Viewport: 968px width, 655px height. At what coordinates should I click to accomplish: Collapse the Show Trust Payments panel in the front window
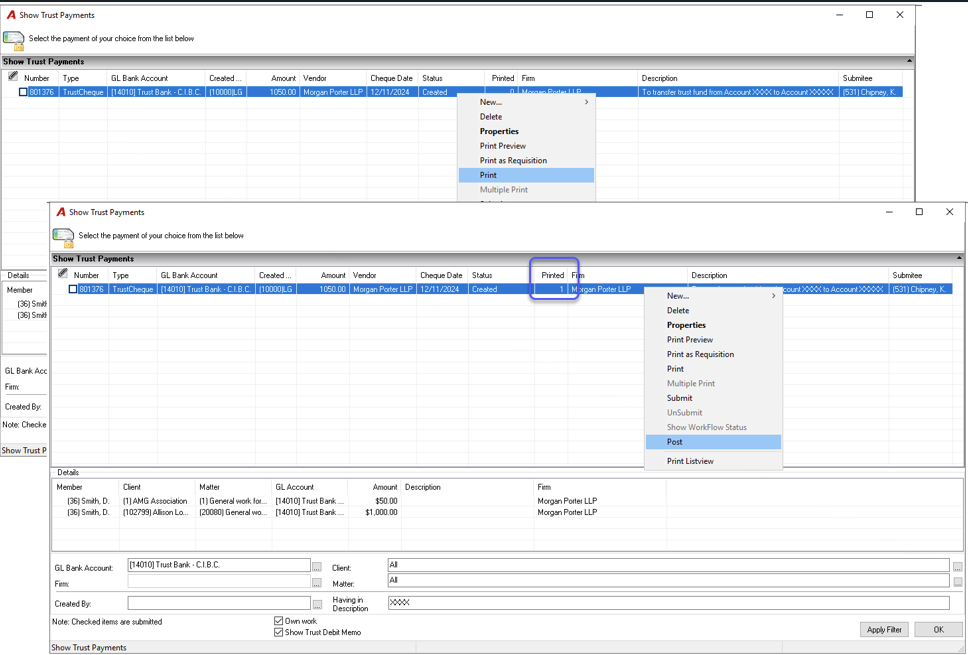959,258
